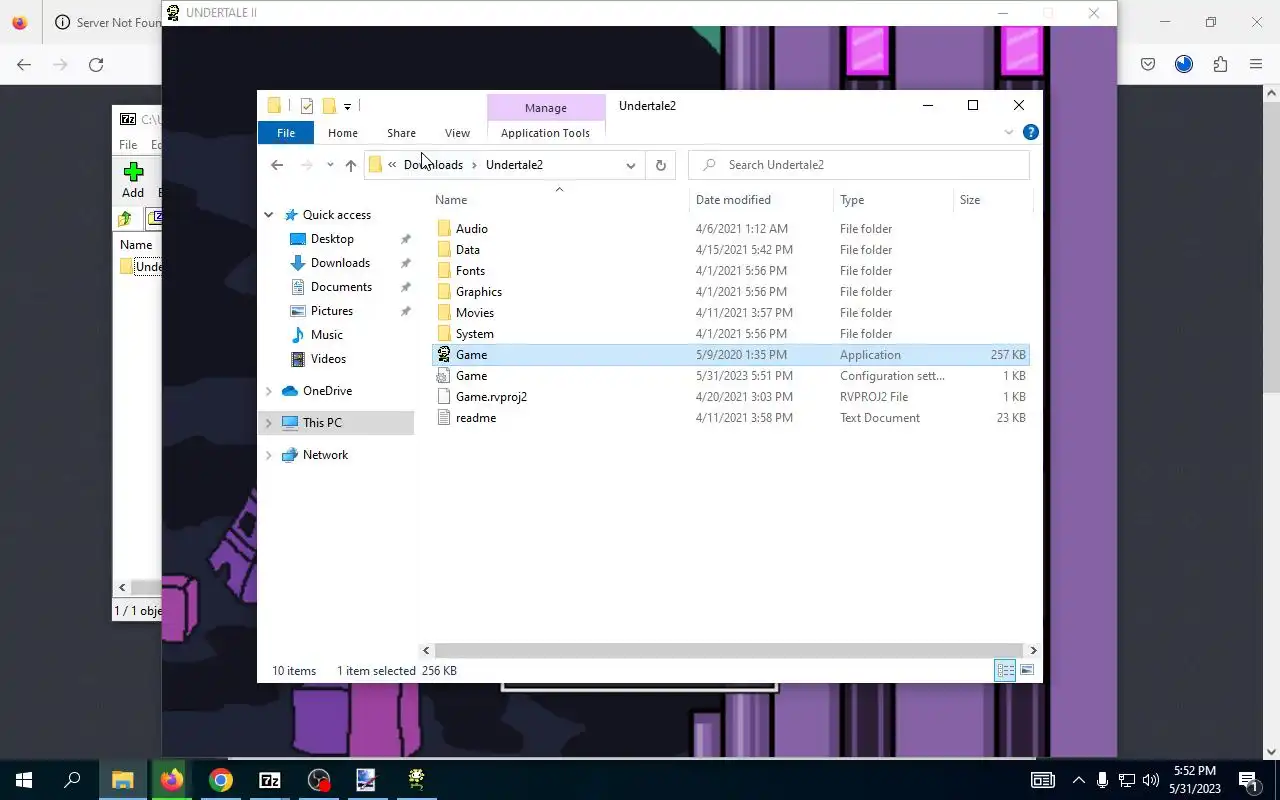
Task: Go to Pictures in Quick access
Action: coord(331,311)
